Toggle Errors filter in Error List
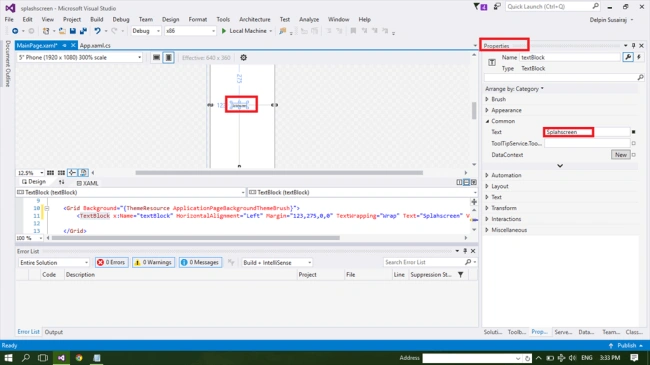650x365 pixels. click(112, 262)
